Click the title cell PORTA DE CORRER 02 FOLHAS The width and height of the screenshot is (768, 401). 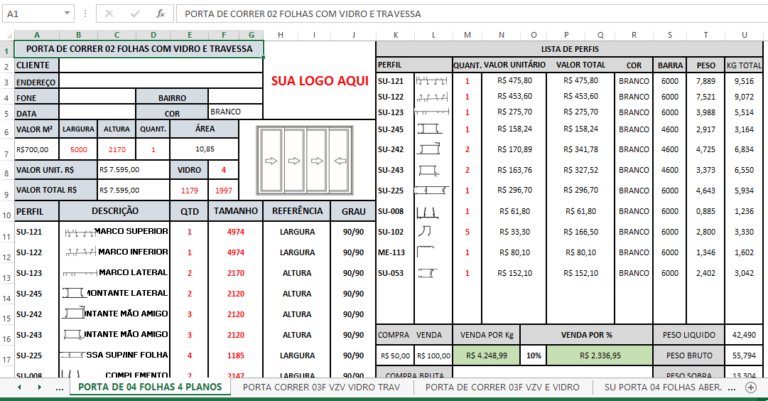[139, 49]
